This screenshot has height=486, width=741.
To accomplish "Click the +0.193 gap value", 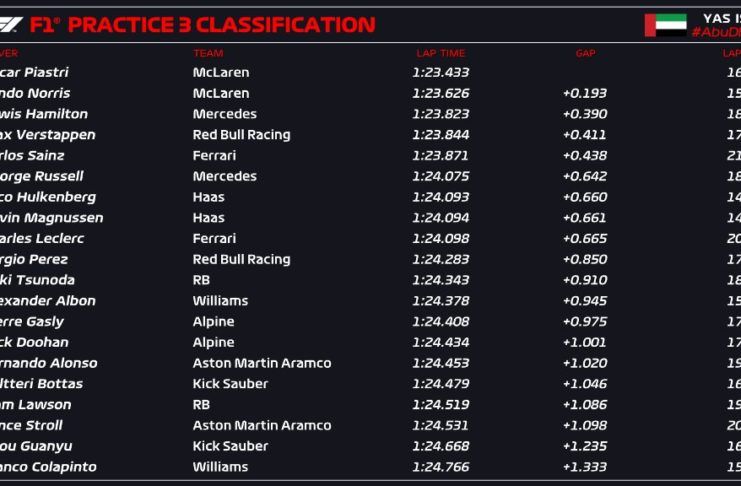I will (x=584, y=93).
